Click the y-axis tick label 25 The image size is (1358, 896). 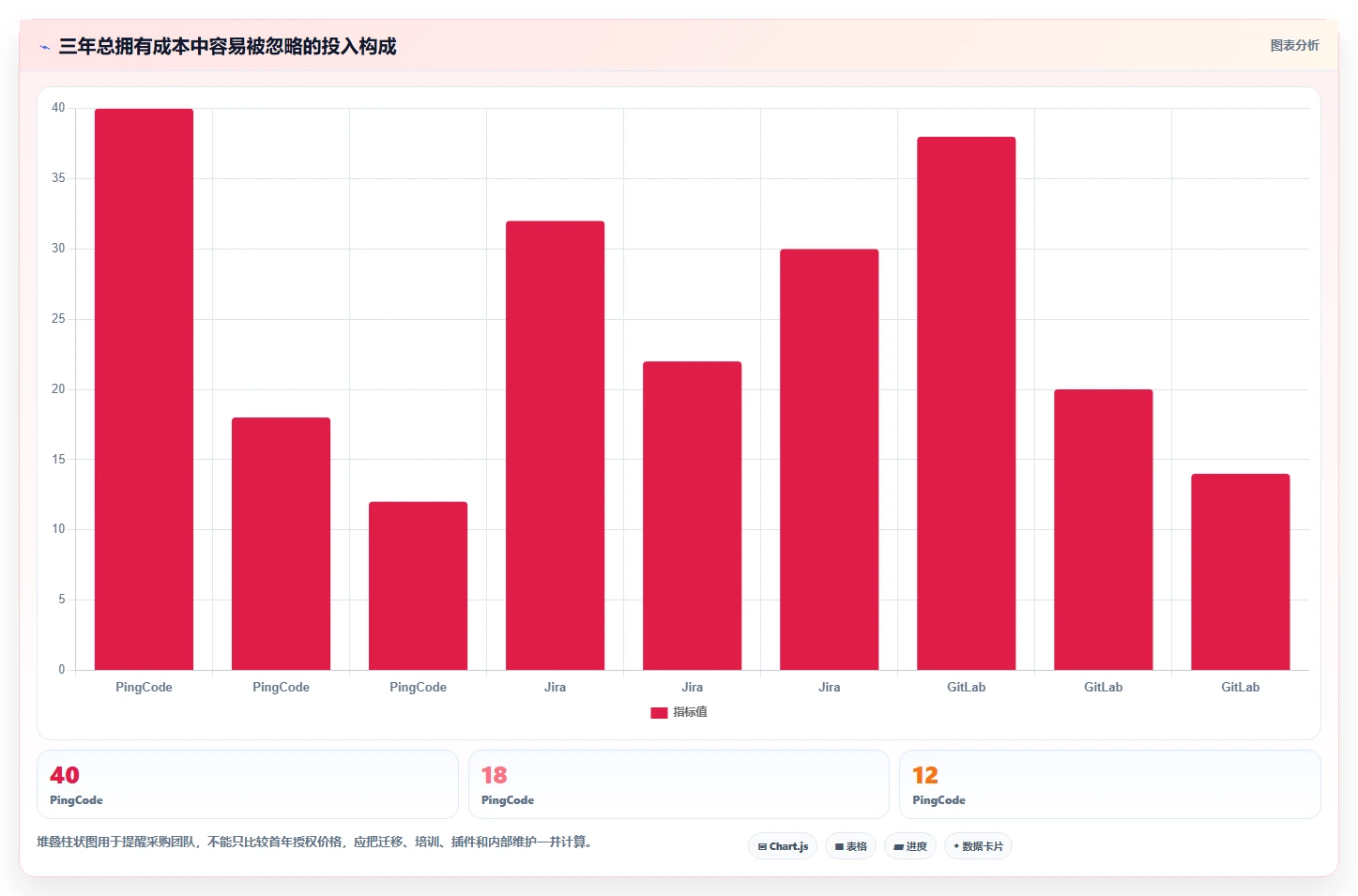click(58, 319)
